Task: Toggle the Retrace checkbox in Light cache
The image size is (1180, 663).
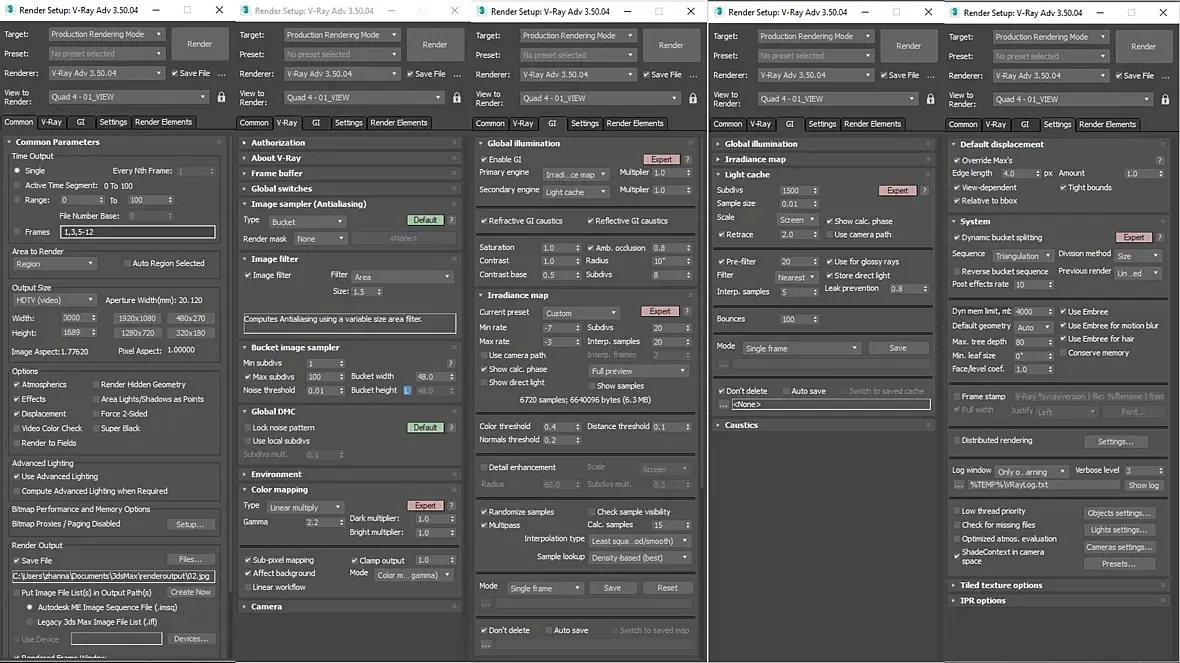Action: pyautogui.click(x=722, y=235)
